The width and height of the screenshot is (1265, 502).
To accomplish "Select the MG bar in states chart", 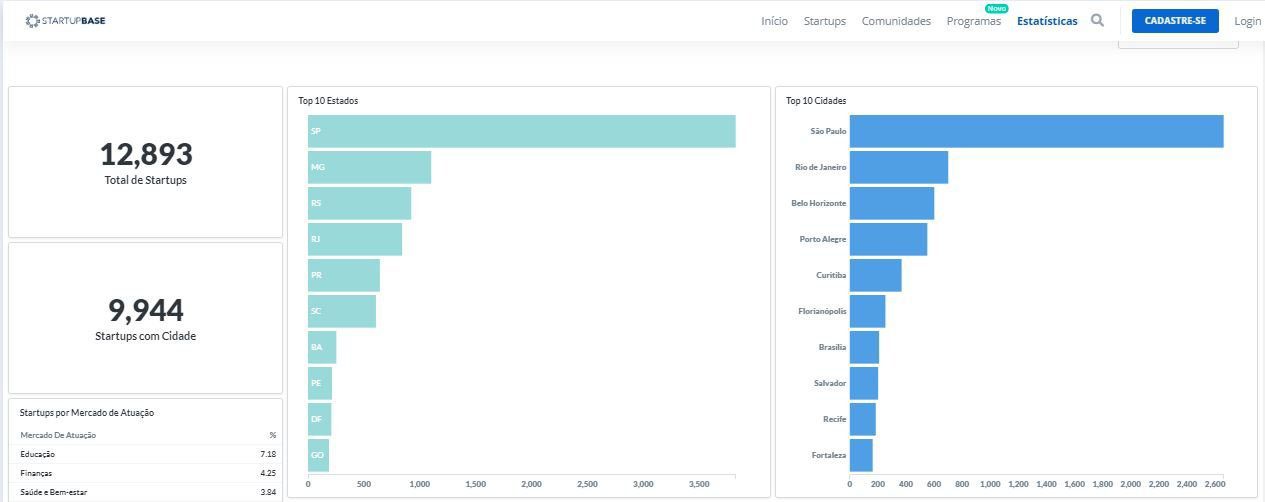I will point(369,167).
